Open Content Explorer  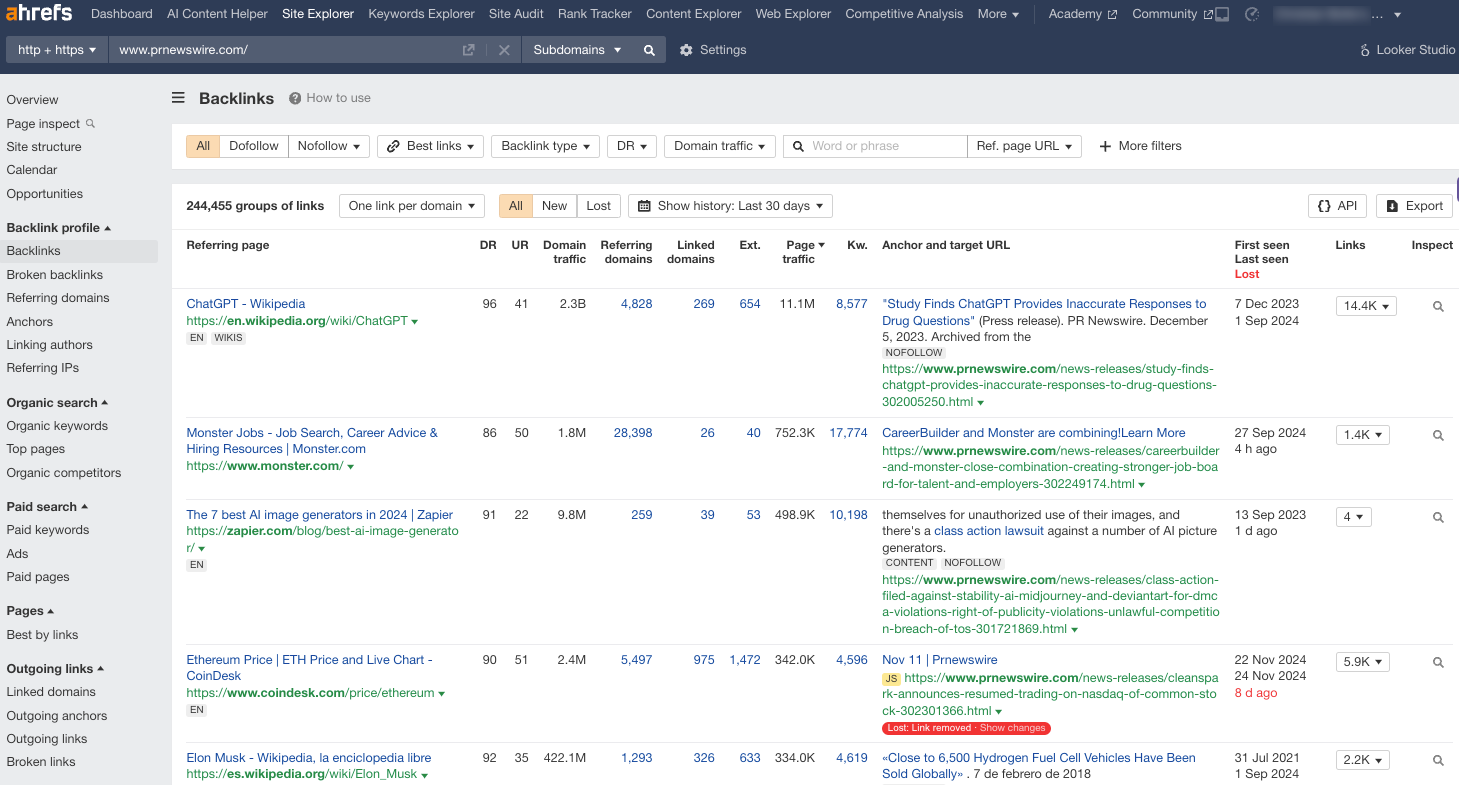coord(694,14)
